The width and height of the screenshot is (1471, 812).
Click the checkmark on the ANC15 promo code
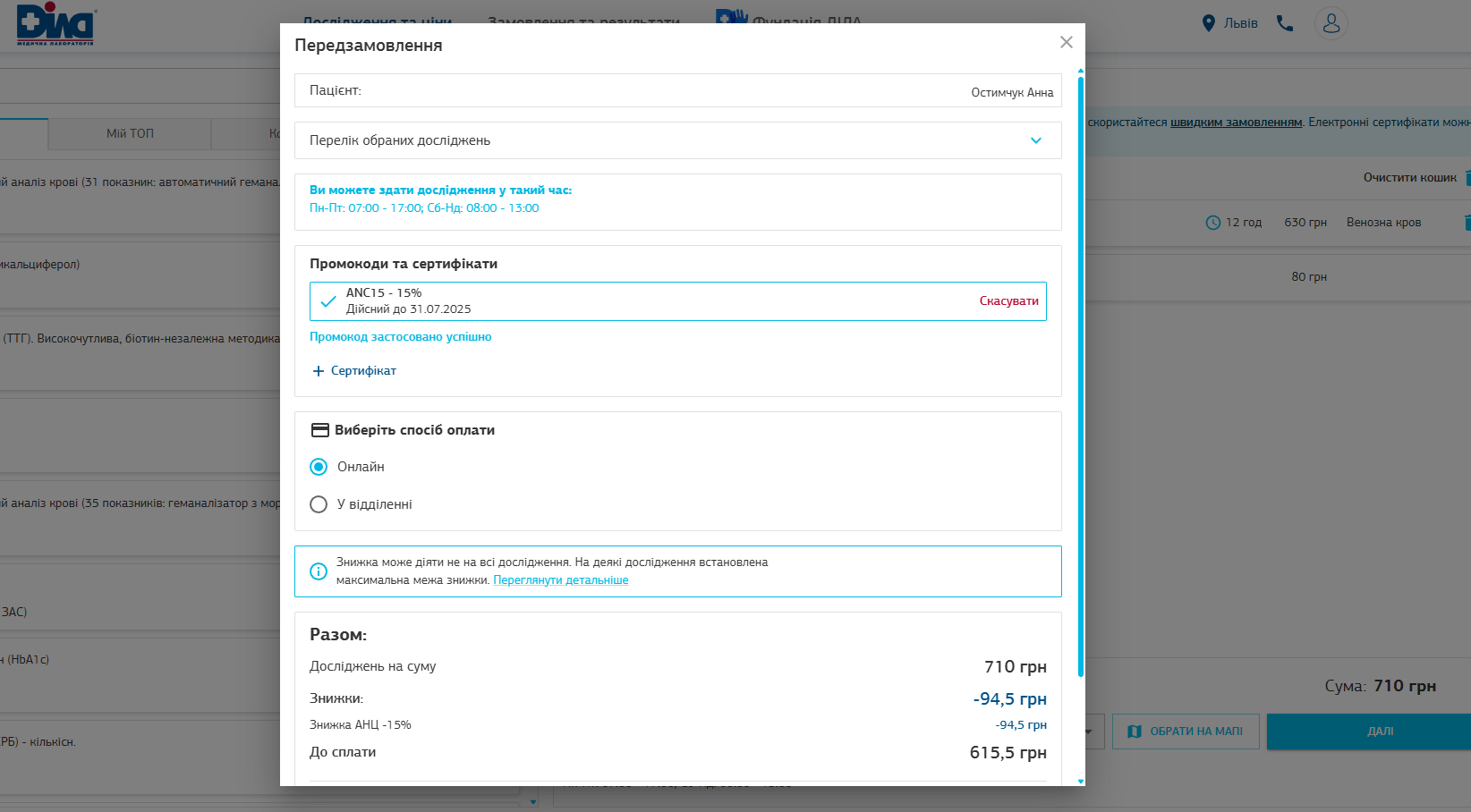(x=328, y=301)
